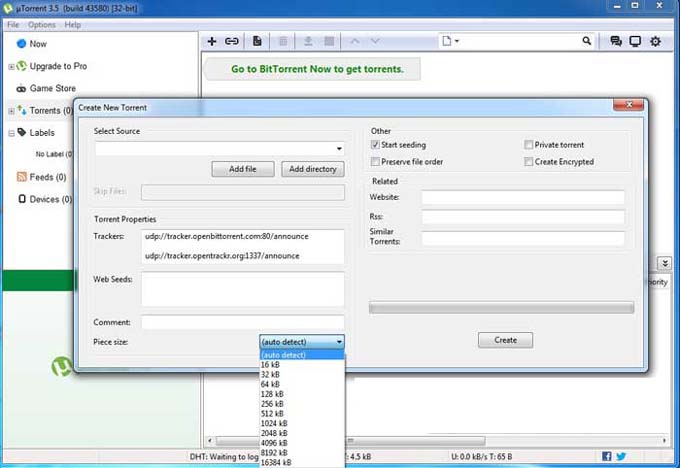Enable the Create Encrypted checkbox
Screen dimensions: 680x468
[528, 161]
